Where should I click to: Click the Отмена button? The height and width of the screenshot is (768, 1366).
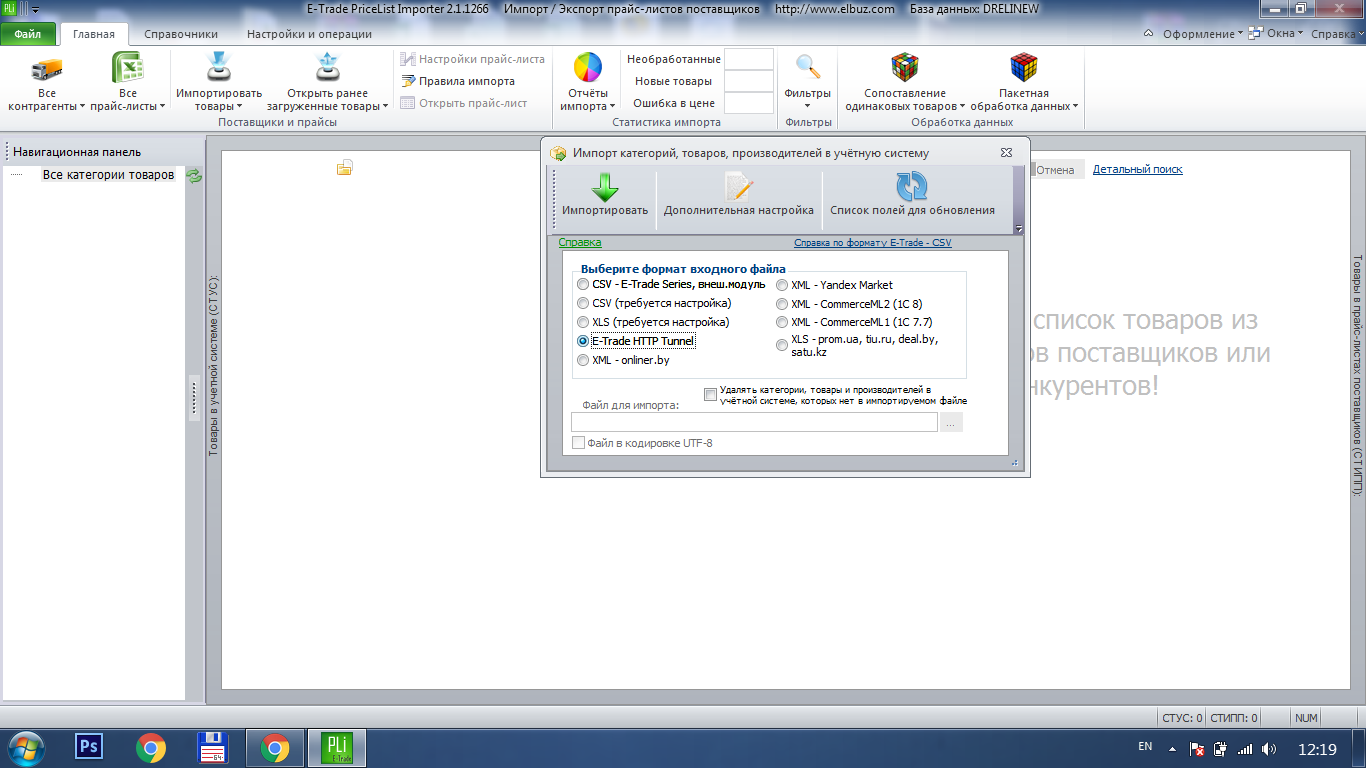click(1055, 170)
